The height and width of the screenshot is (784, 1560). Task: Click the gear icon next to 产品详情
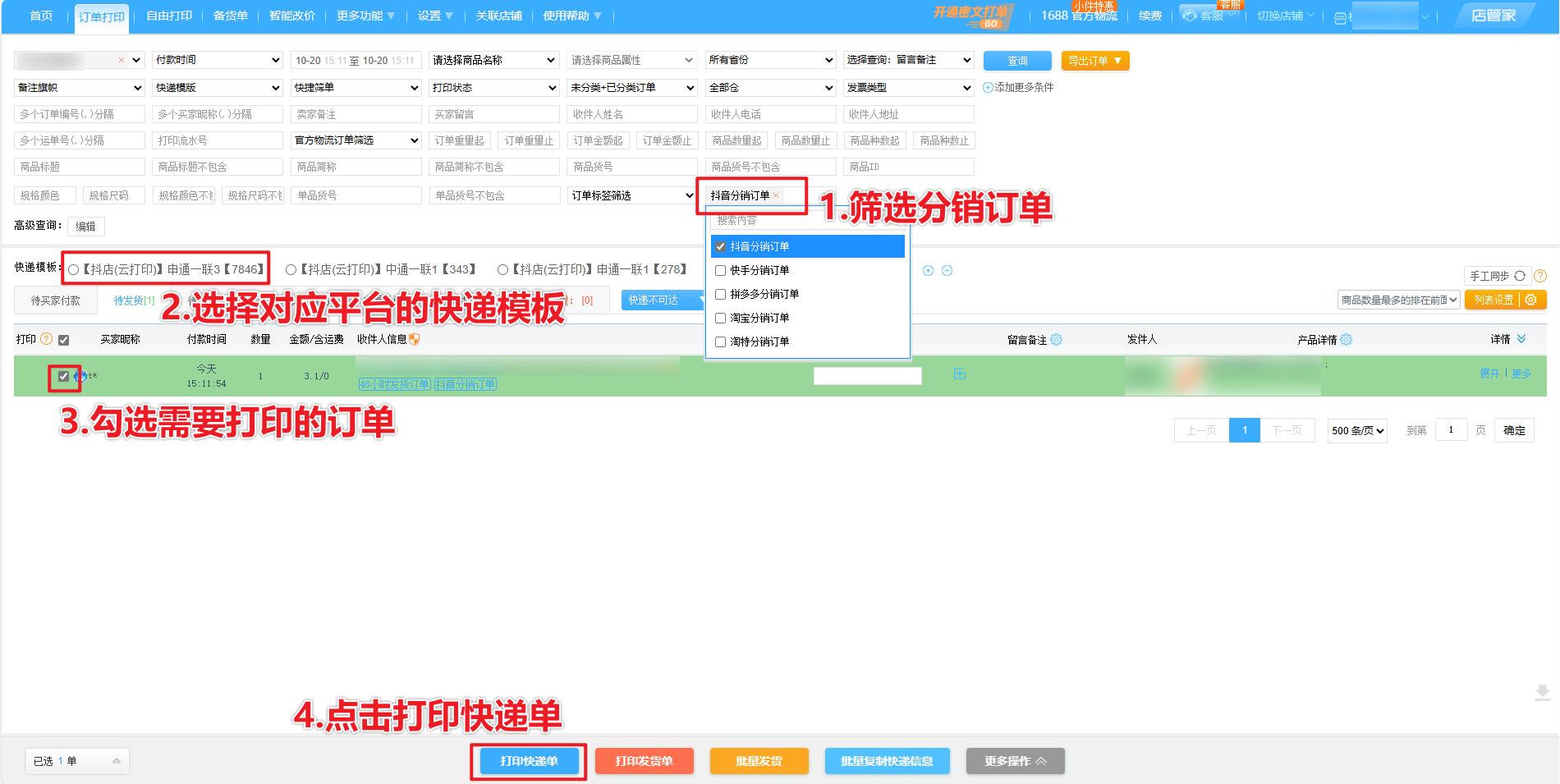coord(1346,339)
